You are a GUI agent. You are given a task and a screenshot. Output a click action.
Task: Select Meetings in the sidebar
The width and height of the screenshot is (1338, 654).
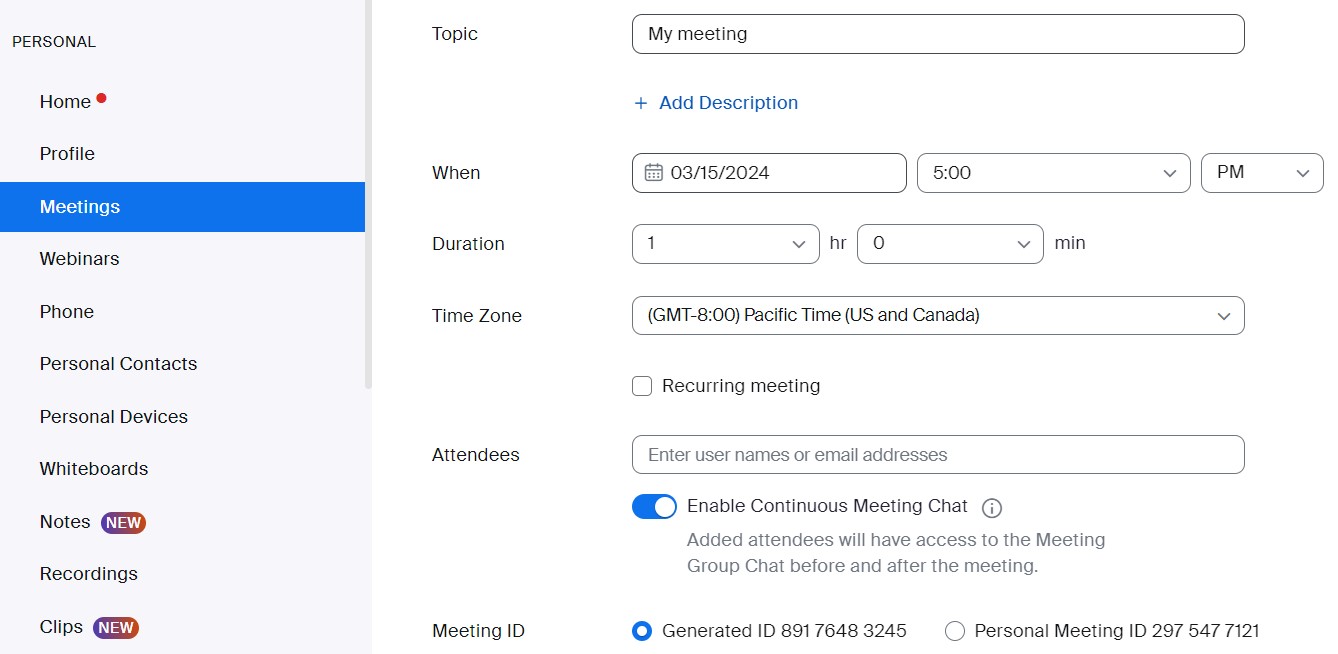[x=182, y=207]
